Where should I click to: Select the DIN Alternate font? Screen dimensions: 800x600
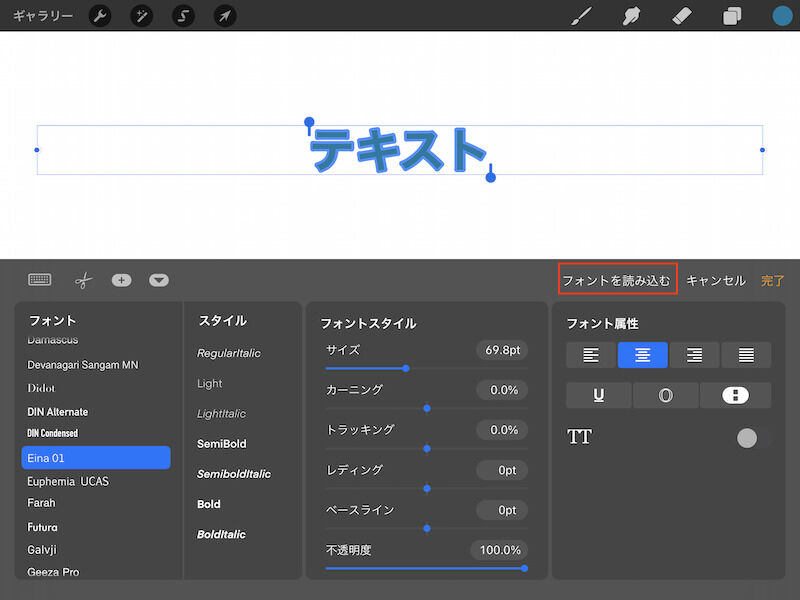click(57, 412)
